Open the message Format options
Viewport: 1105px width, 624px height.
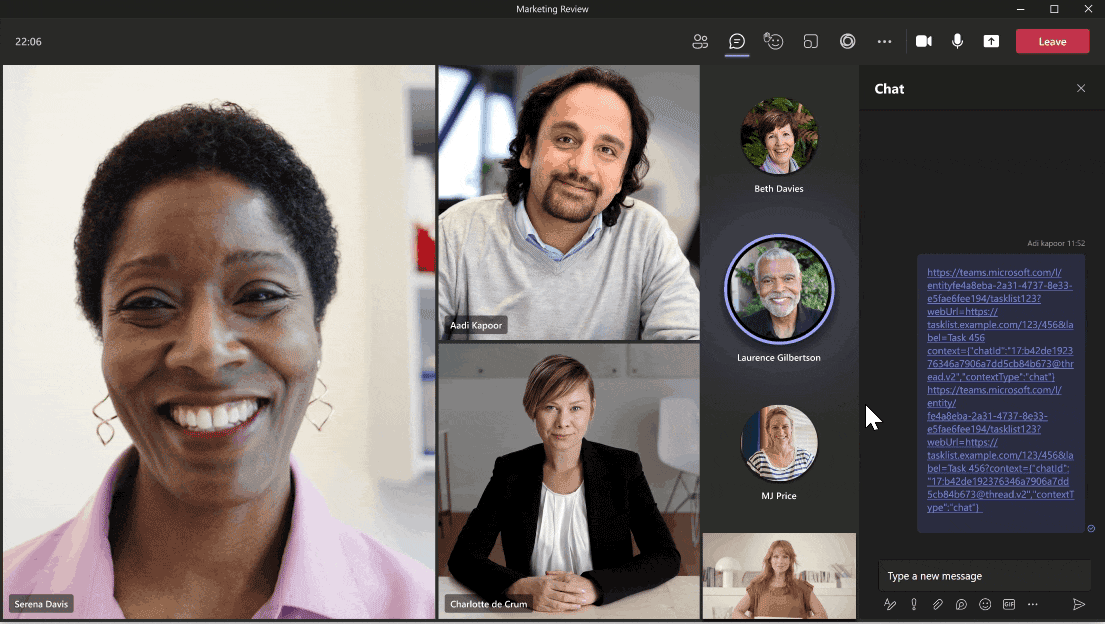pos(890,604)
